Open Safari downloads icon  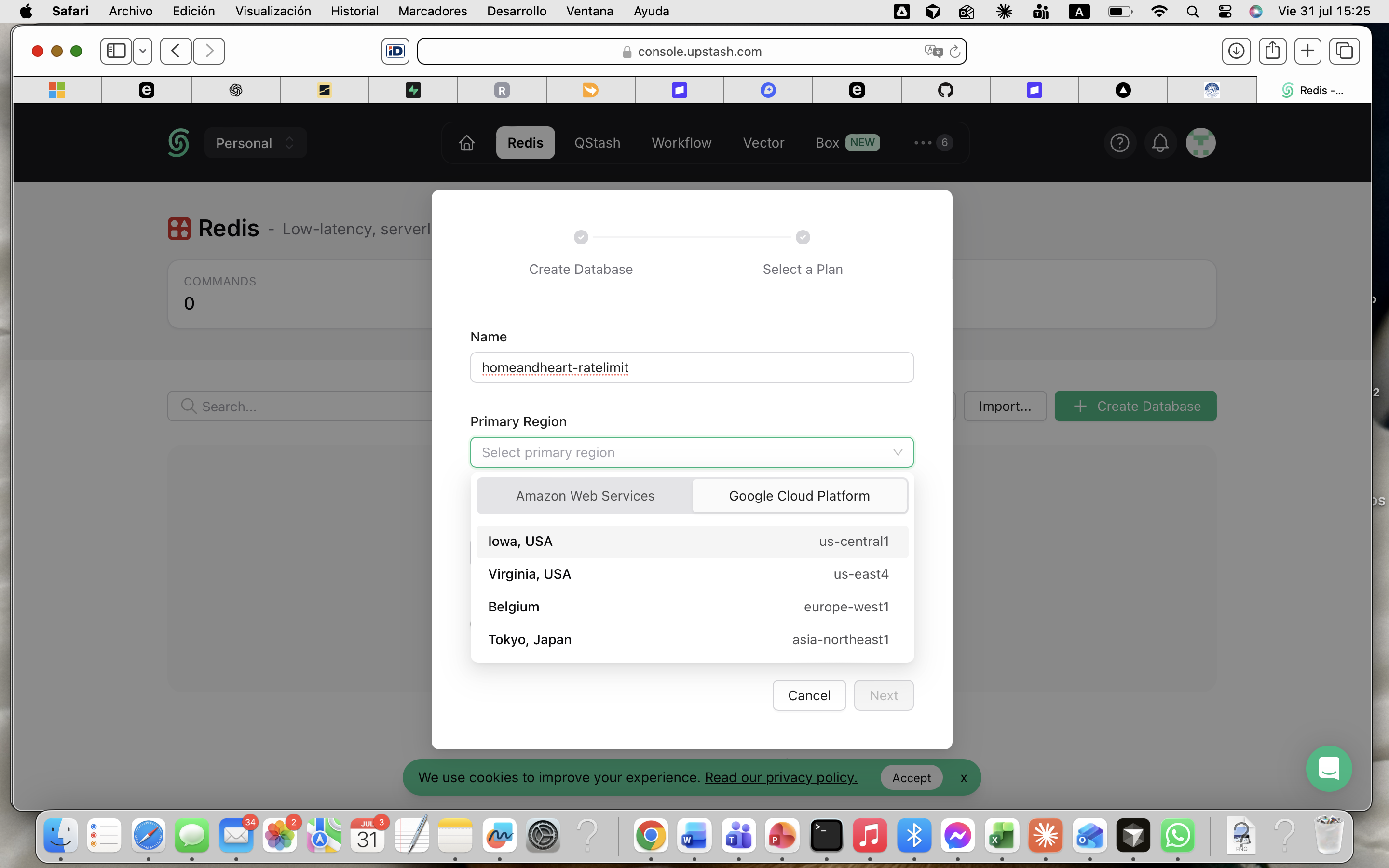click(x=1236, y=51)
